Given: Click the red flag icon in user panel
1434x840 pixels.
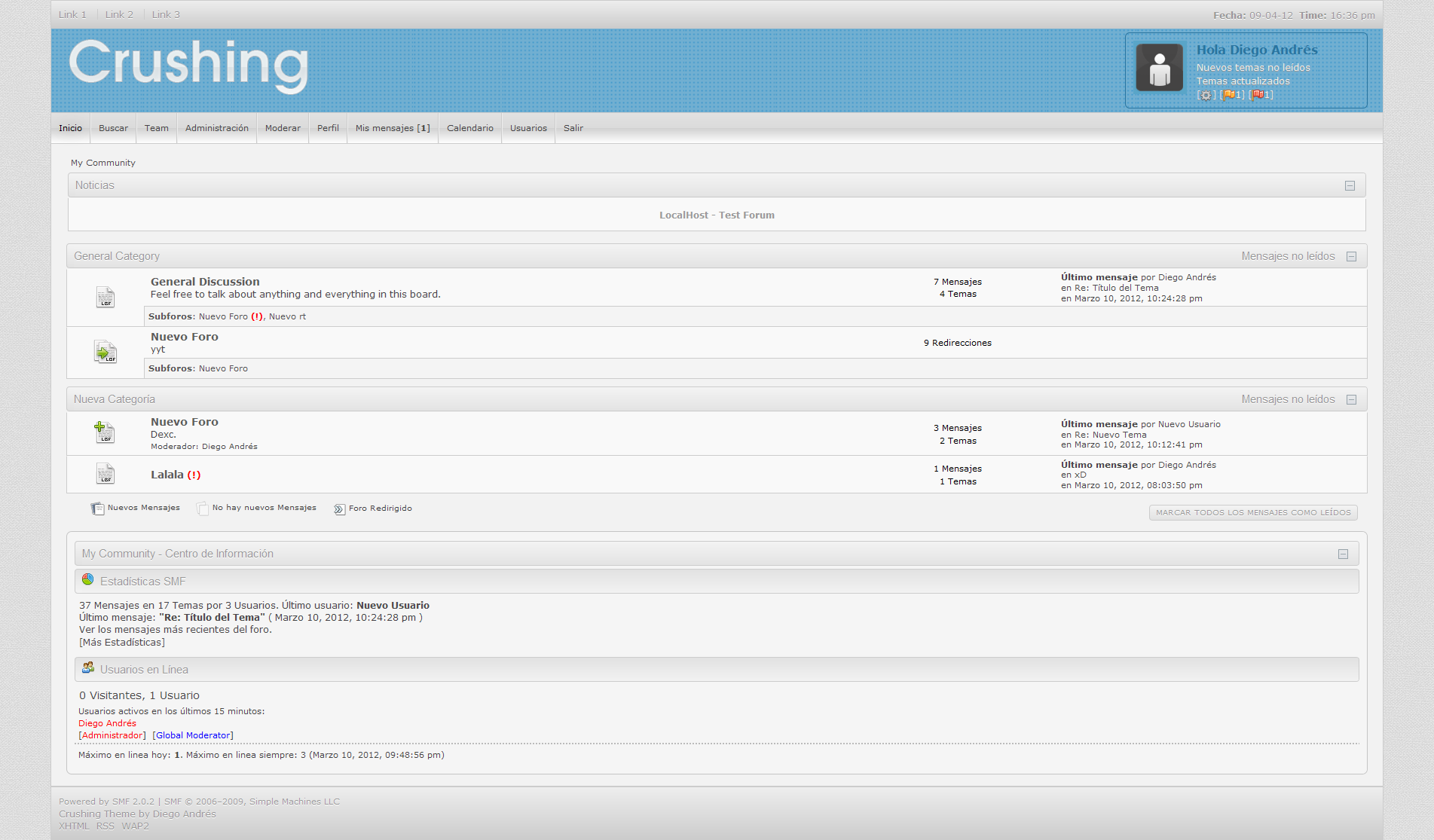Looking at the screenshot, I should click(1258, 95).
